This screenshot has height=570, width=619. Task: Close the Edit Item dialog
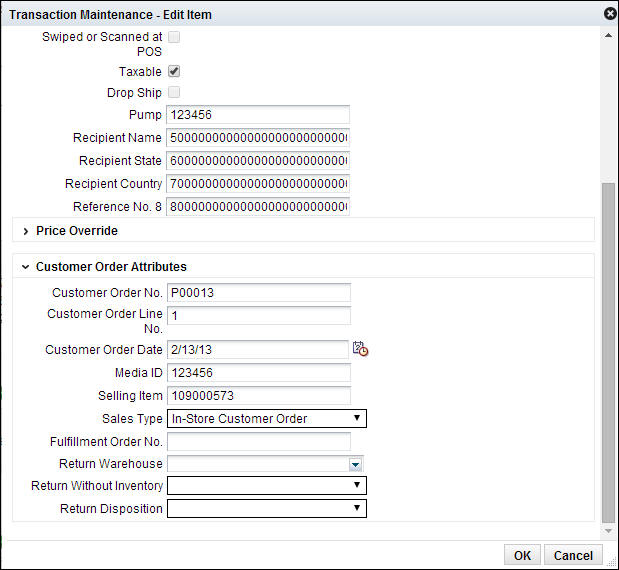click(x=610, y=14)
